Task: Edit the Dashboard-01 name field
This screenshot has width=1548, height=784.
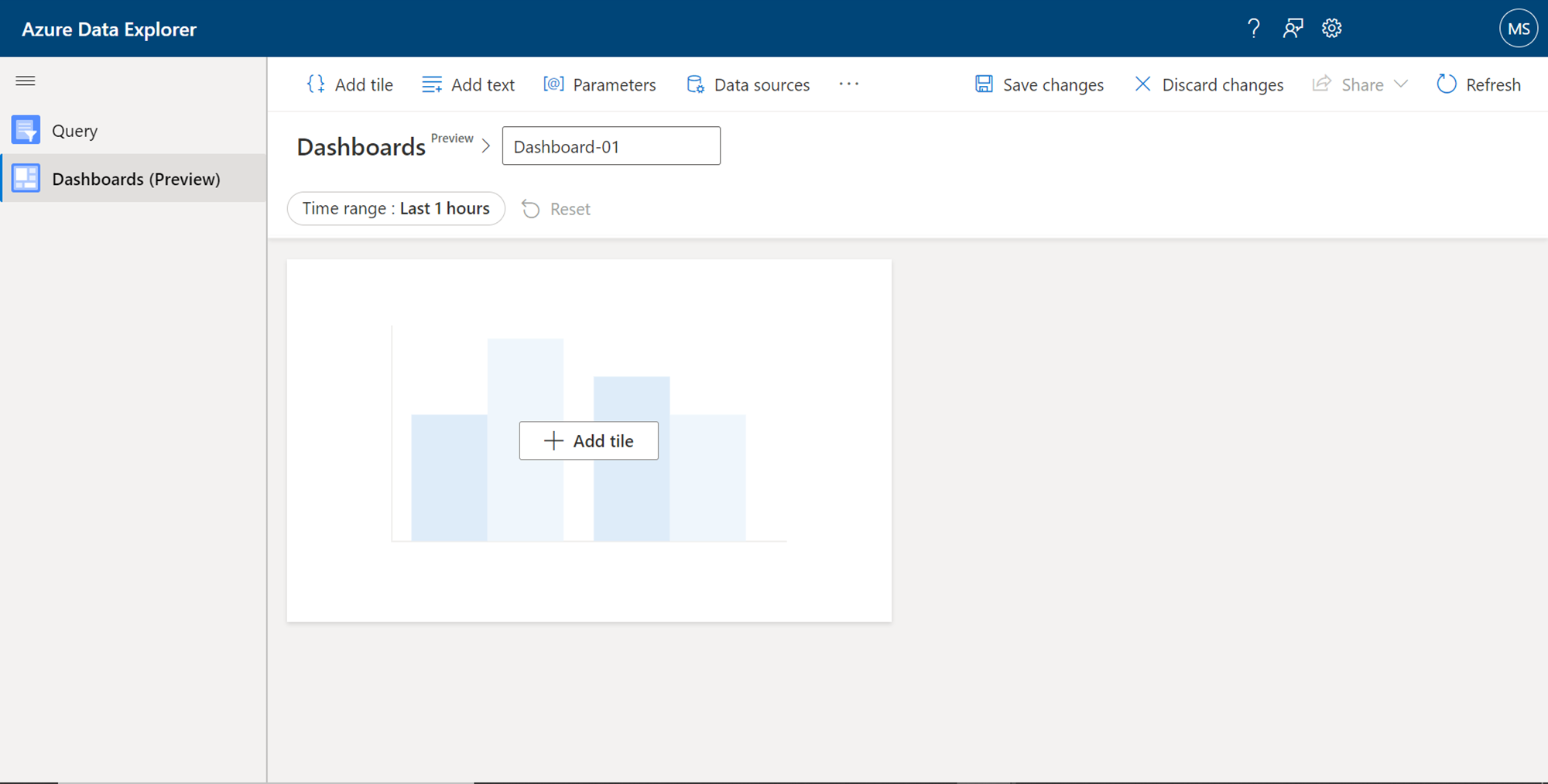Action: pos(611,146)
